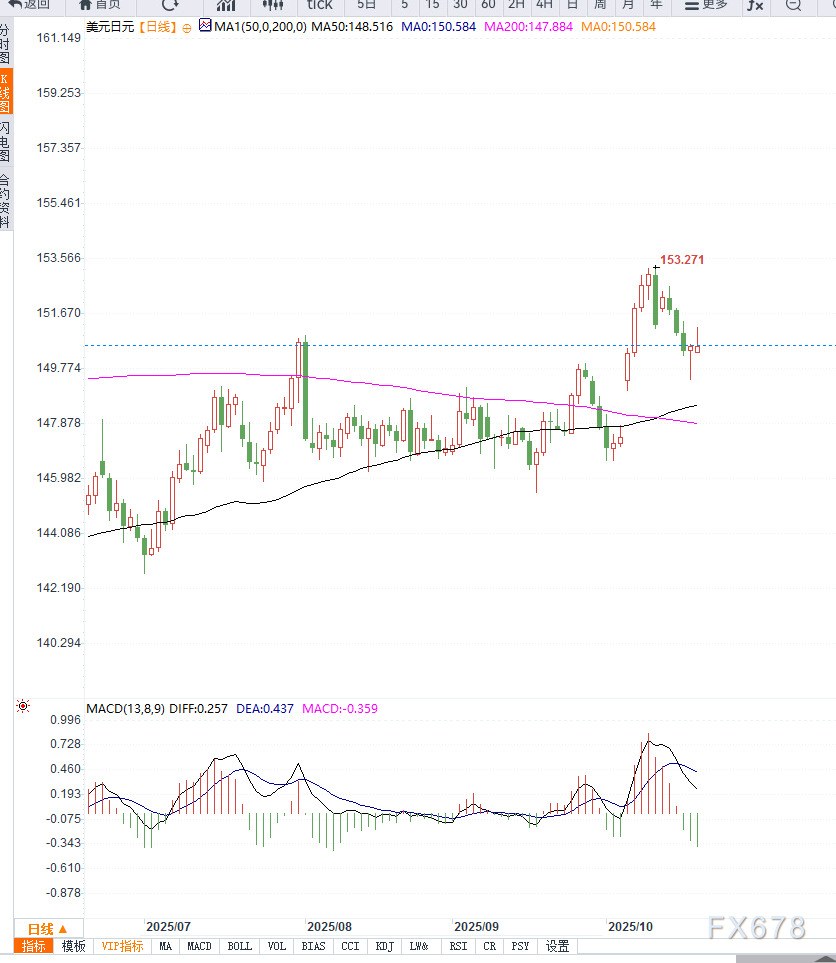836x963 pixels.
Task: Open 合约资料 side tab
Action: (6, 201)
